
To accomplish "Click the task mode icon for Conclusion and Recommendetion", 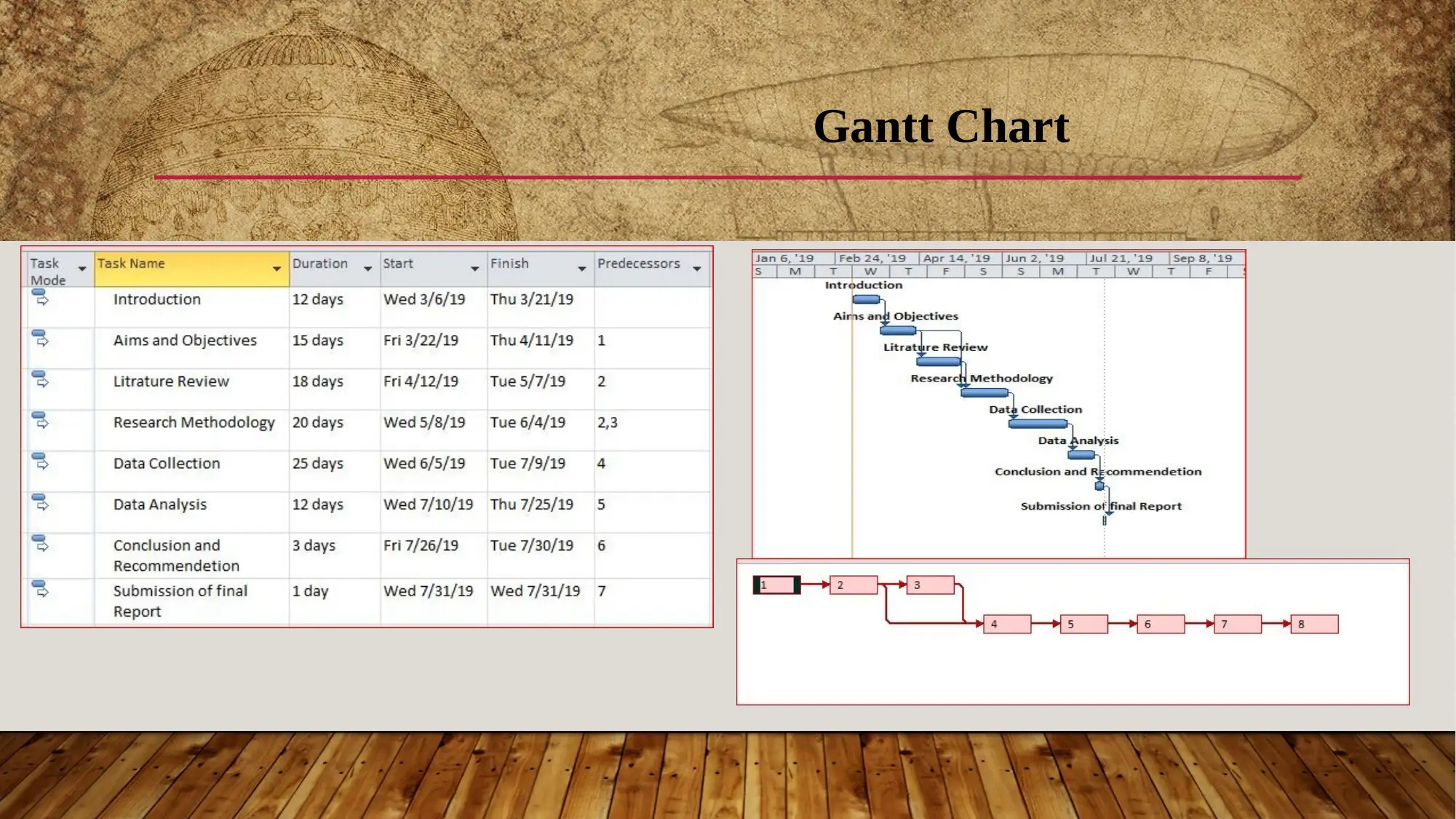I will click(x=41, y=543).
